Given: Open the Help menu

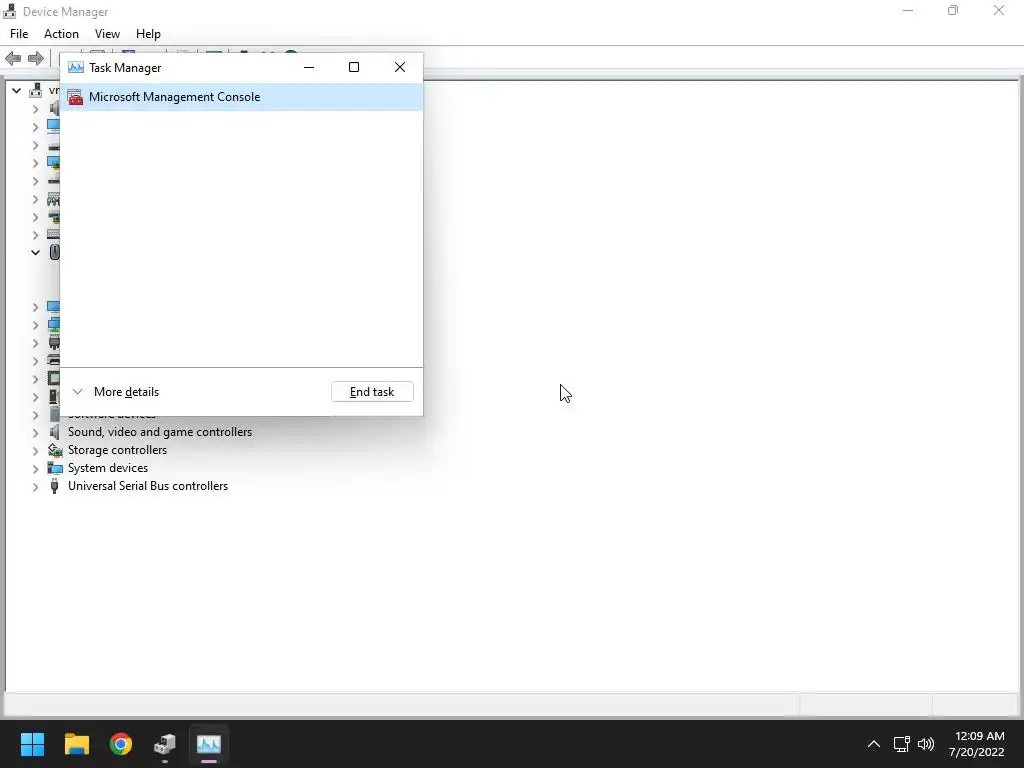Looking at the screenshot, I should click(x=148, y=34).
